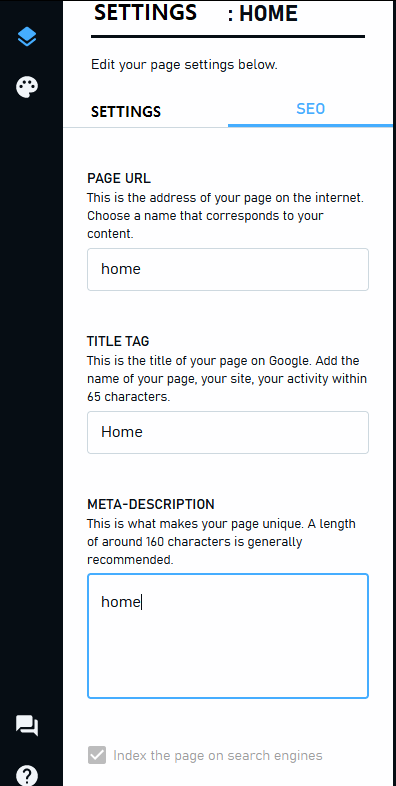Click the SETTINGS heading at the top
The height and width of the screenshot is (786, 396).
tap(145, 13)
